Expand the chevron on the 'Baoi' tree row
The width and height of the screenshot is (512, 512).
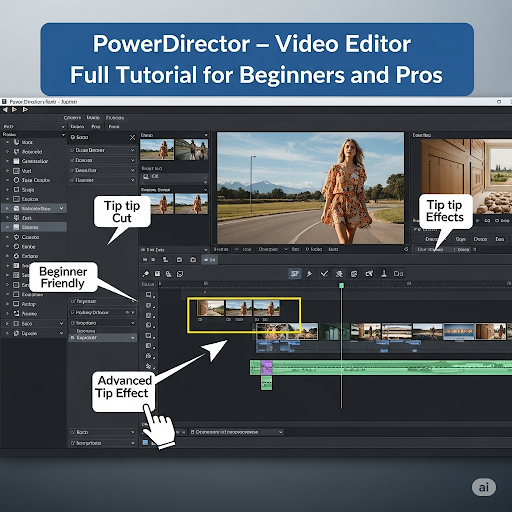[61, 324]
